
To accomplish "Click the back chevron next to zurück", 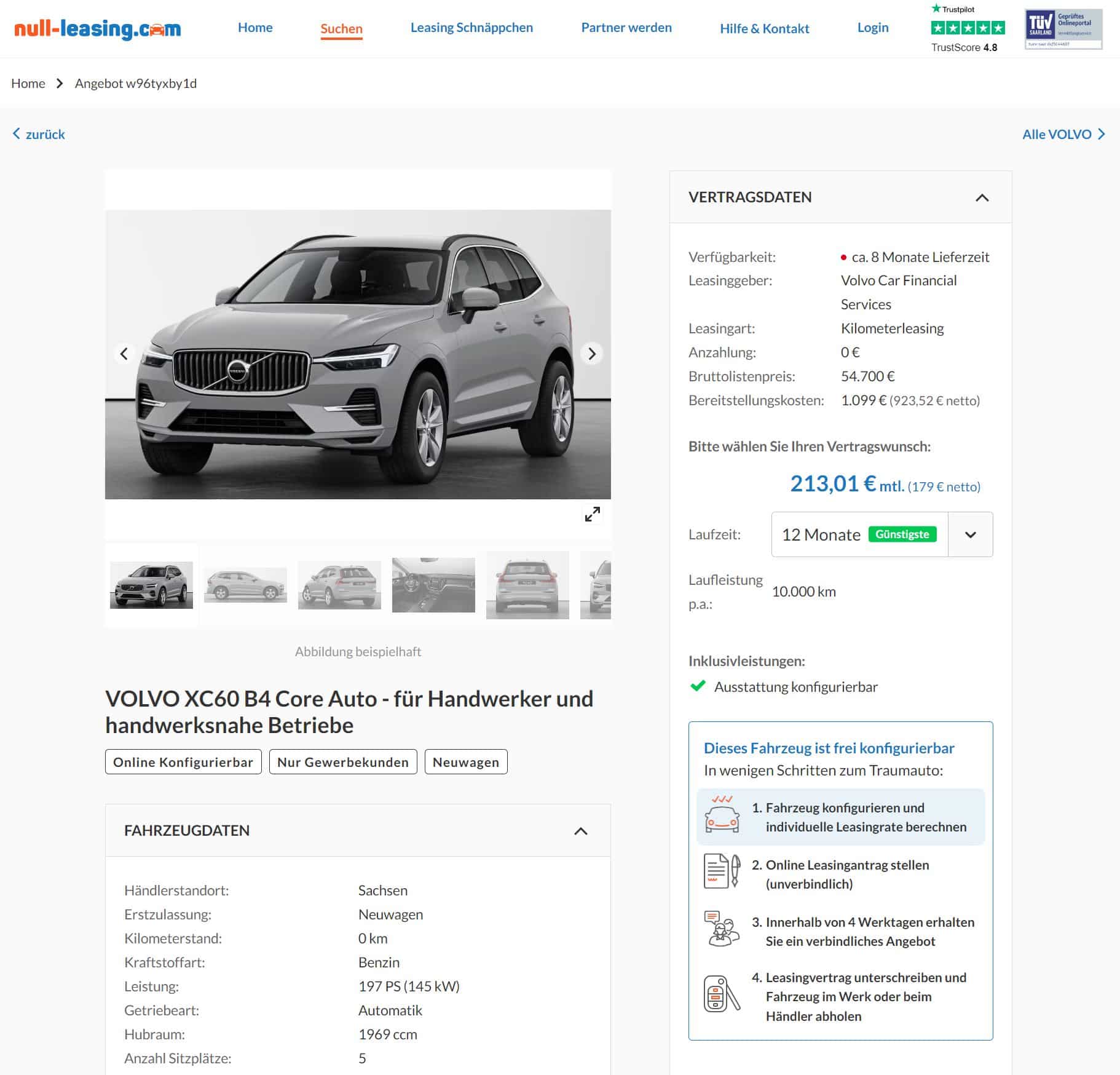I will click(17, 133).
